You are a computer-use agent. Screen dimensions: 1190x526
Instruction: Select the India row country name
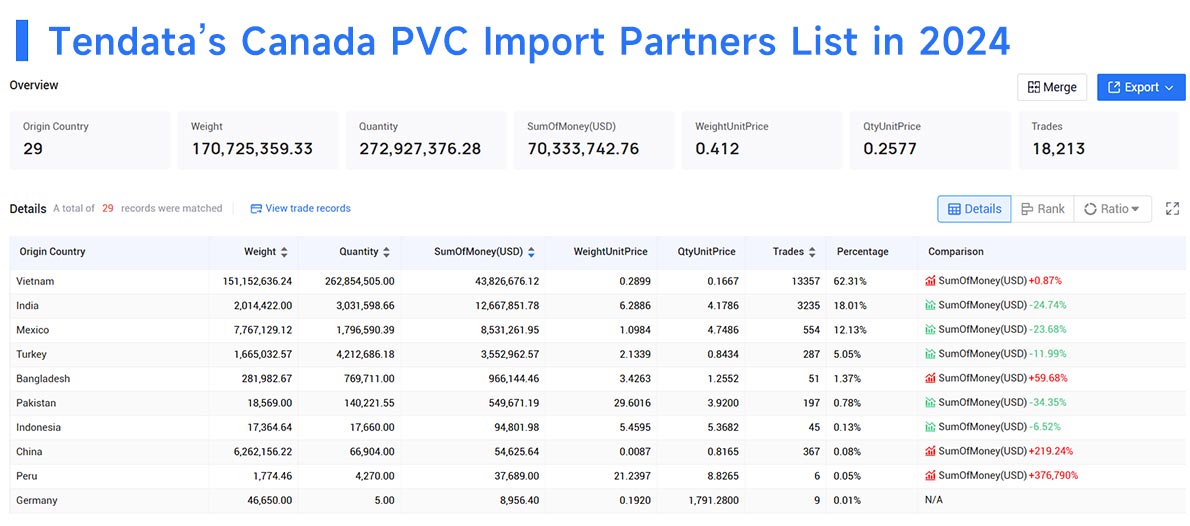coord(27,305)
